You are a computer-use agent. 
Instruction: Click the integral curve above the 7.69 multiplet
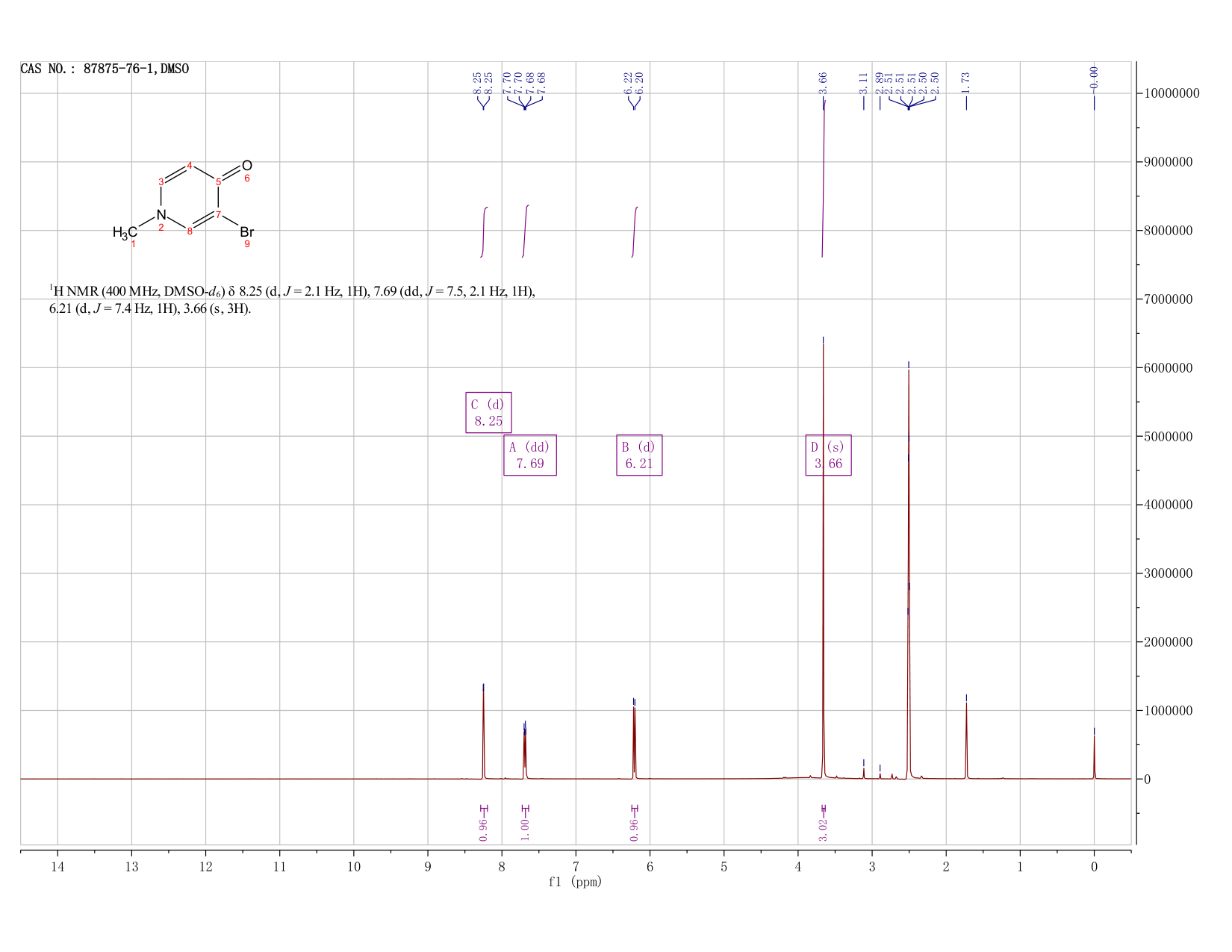coord(525,231)
